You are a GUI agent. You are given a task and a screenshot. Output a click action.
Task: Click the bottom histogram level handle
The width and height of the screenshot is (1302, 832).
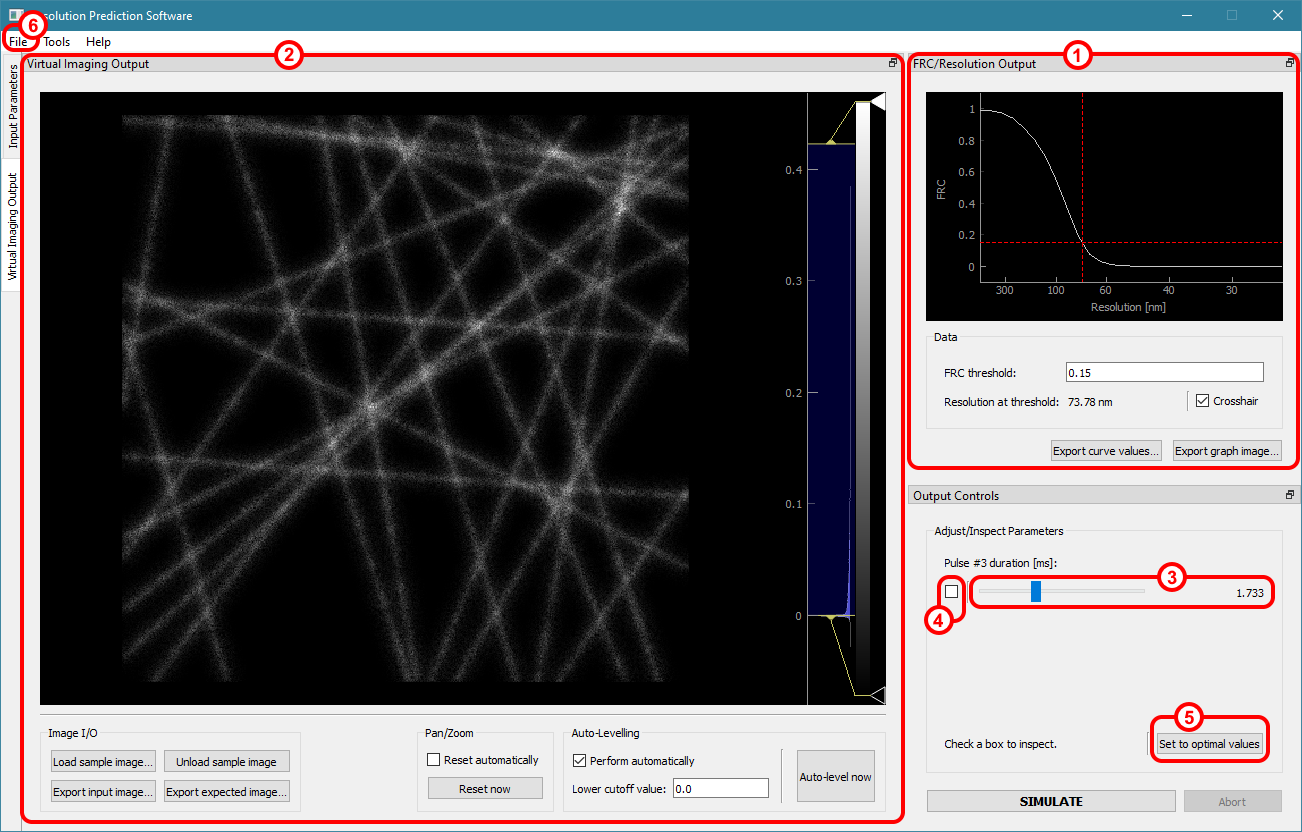(x=877, y=694)
